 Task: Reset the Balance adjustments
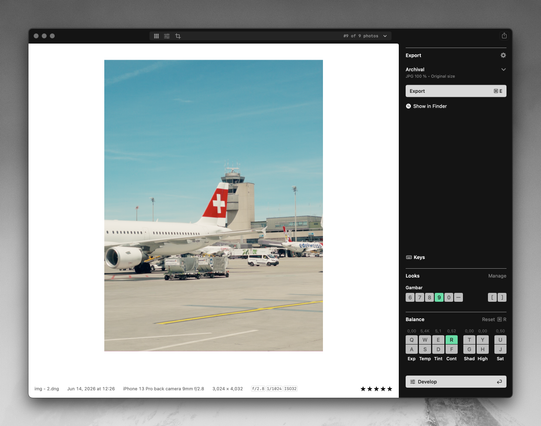494,319
